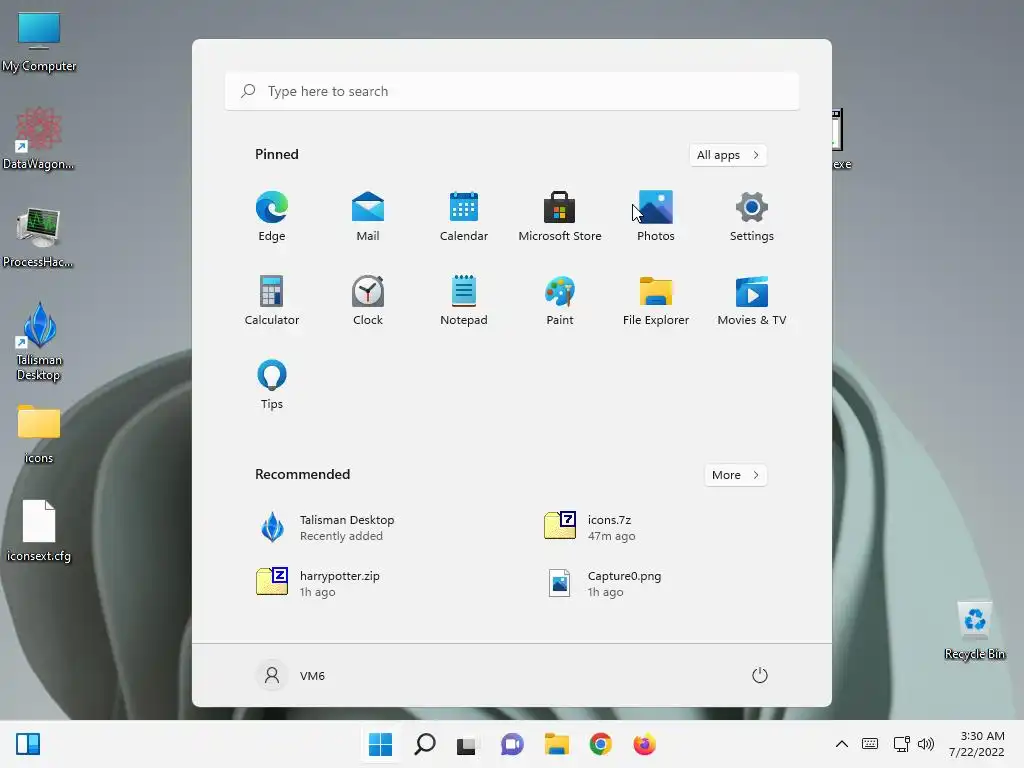
Task: Open network status tray icon
Action: (x=901, y=744)
